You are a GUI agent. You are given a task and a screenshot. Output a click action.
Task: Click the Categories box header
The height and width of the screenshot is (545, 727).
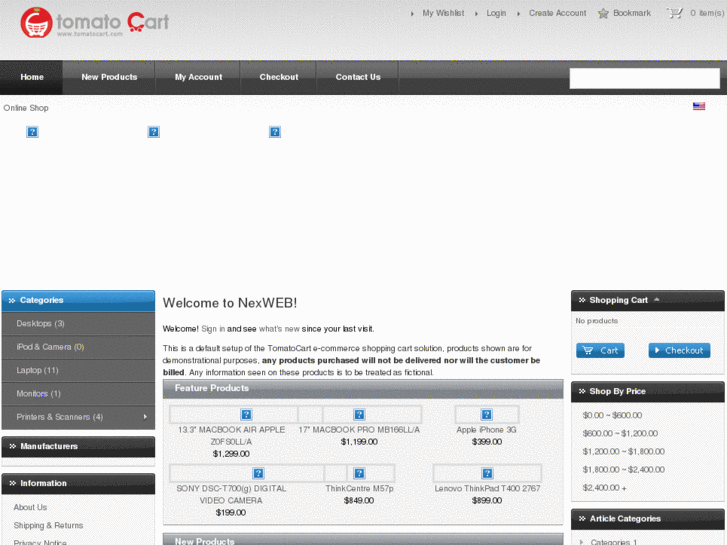click(x=78, y=300)
